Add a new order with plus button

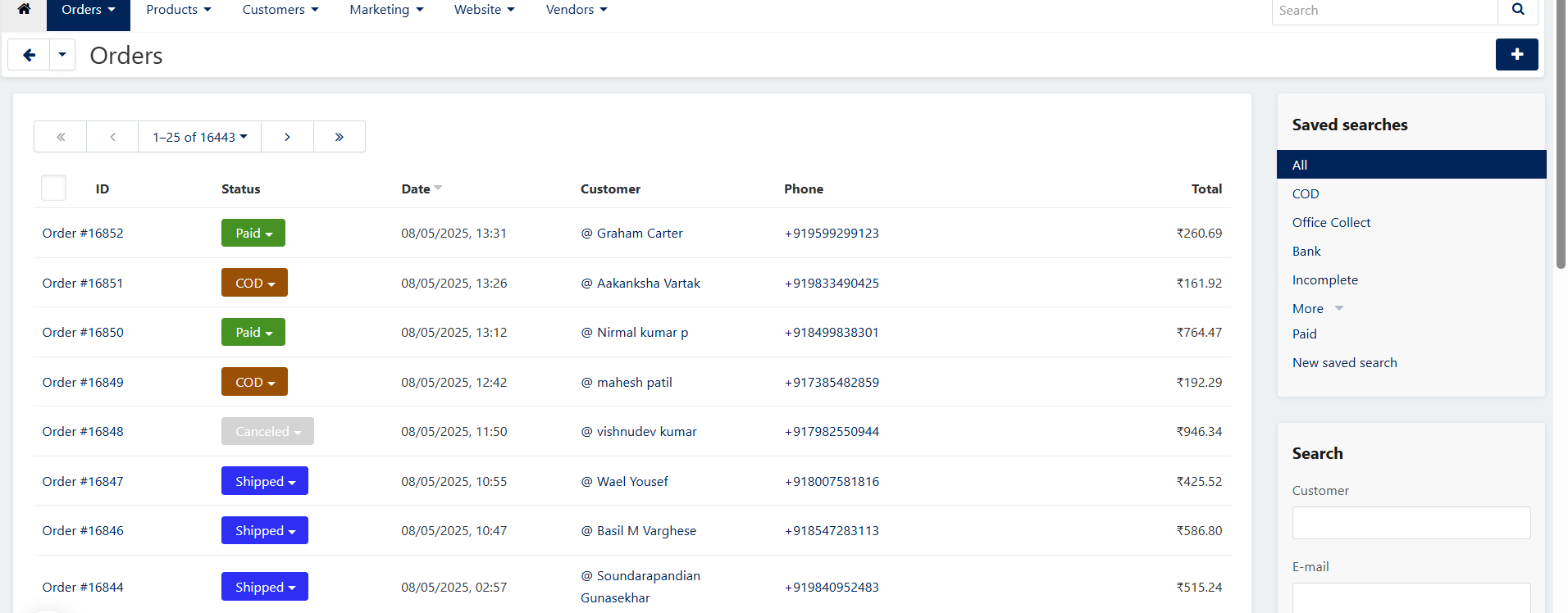1516,54
